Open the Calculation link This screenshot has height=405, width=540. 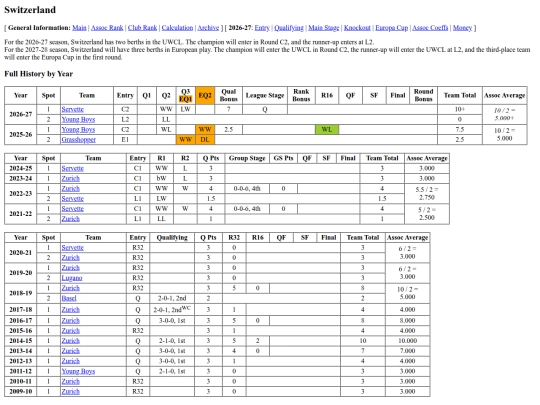[x=177, y=28]
